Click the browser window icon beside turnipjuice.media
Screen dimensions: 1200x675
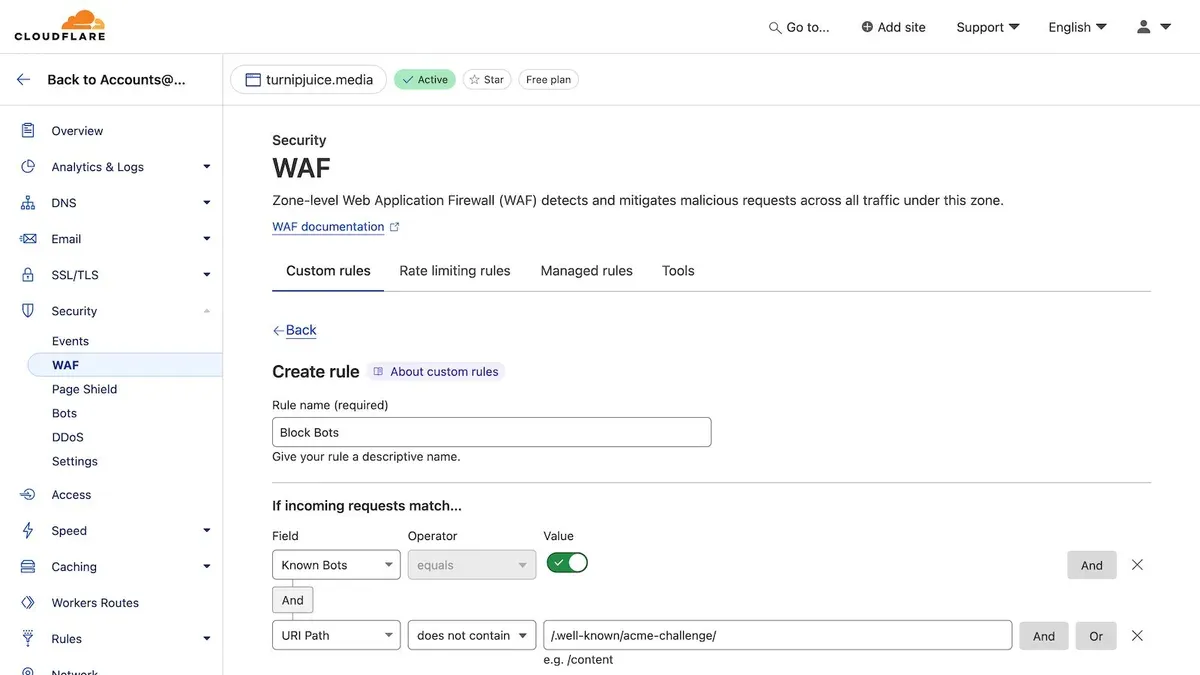(x=253, y=80)
